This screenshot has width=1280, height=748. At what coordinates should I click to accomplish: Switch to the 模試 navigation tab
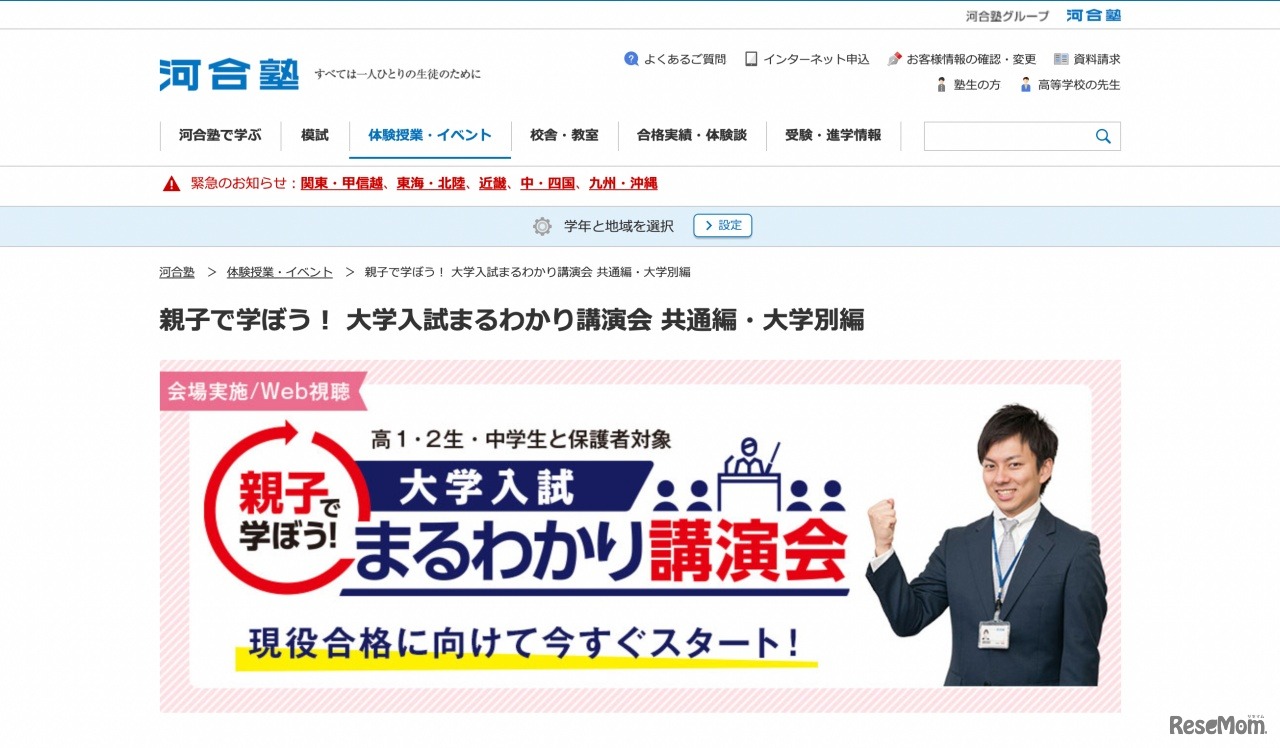pos(313,136)
